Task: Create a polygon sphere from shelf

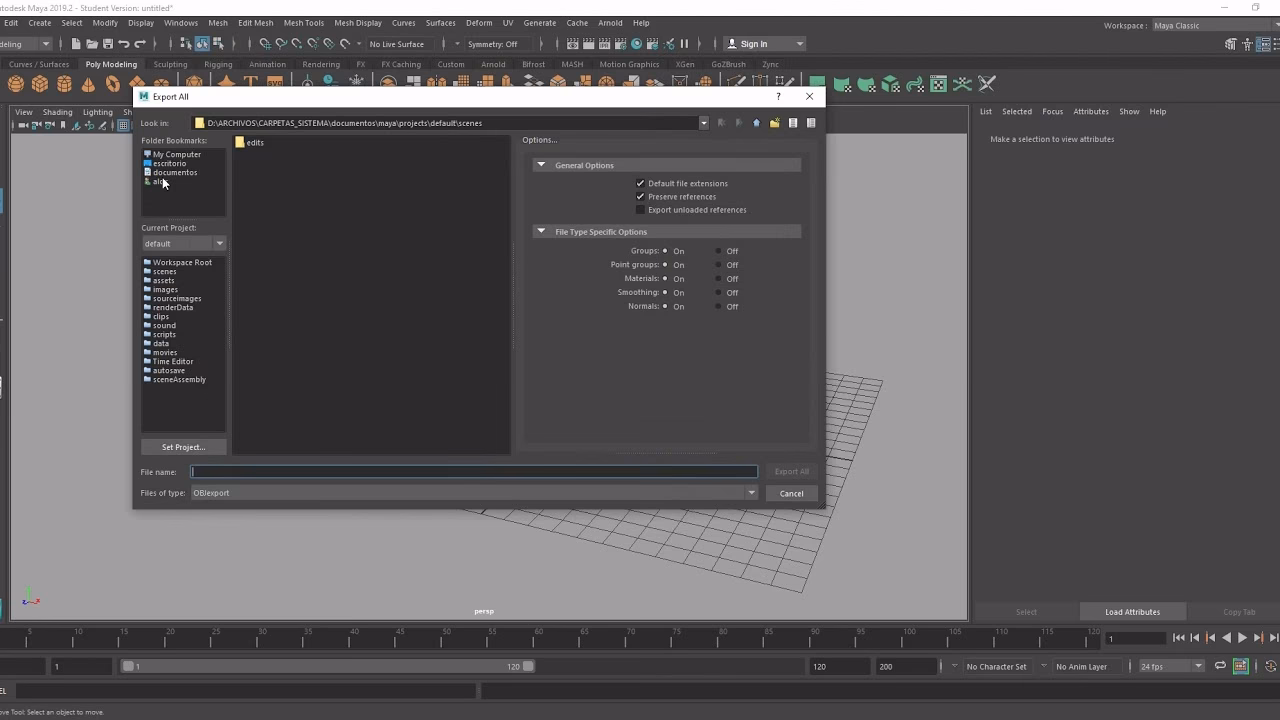Action: click(16, 84)
